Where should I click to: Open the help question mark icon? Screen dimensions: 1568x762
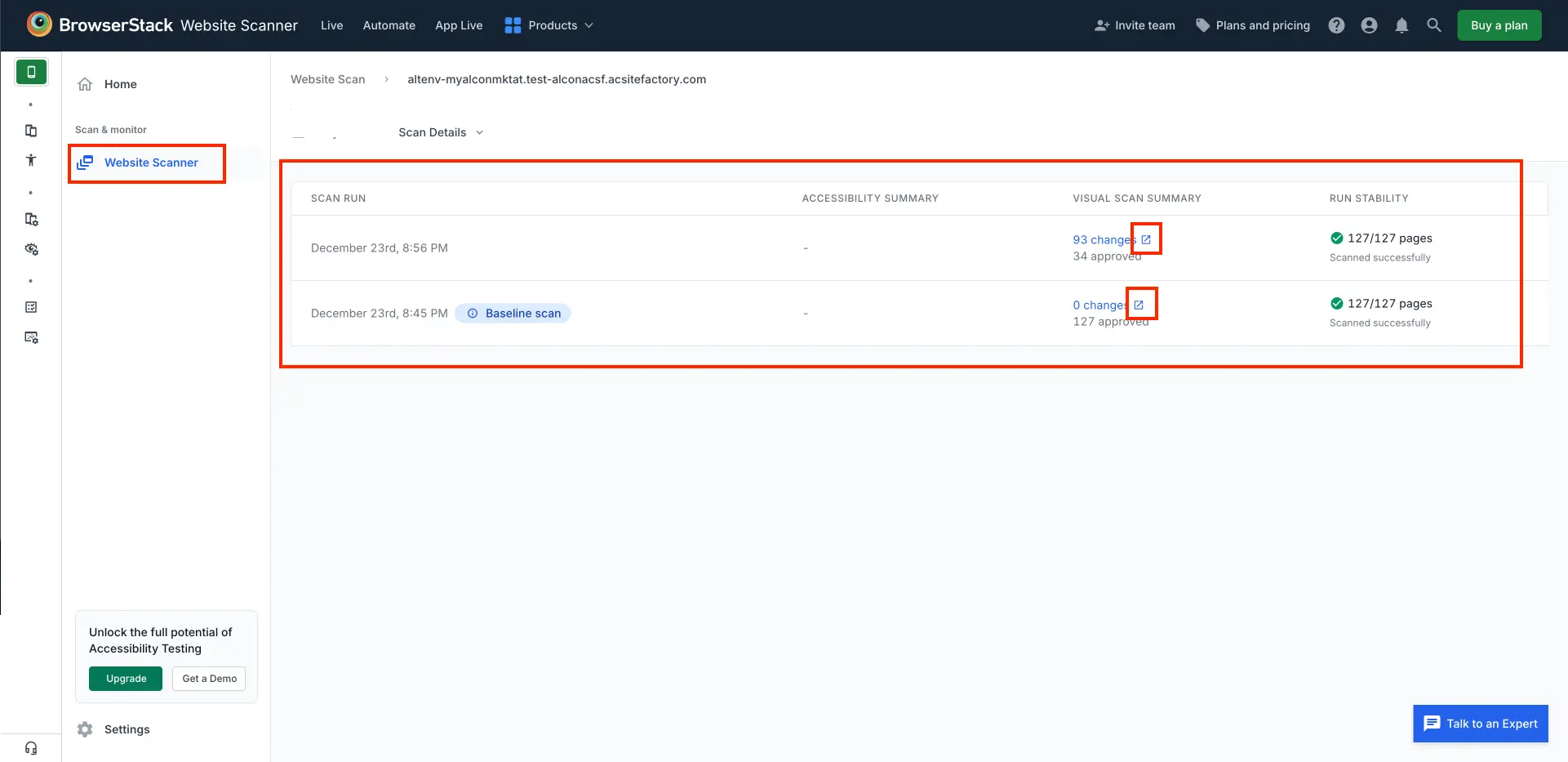(x=1336, y=25)
